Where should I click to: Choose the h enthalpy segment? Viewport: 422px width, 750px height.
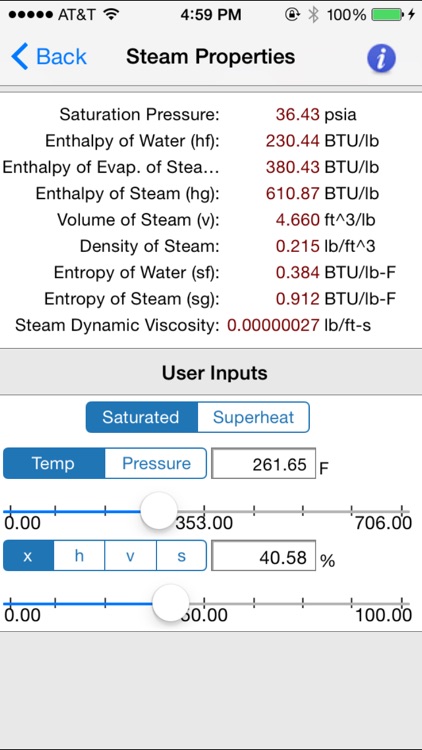click(x=79, y=556)
